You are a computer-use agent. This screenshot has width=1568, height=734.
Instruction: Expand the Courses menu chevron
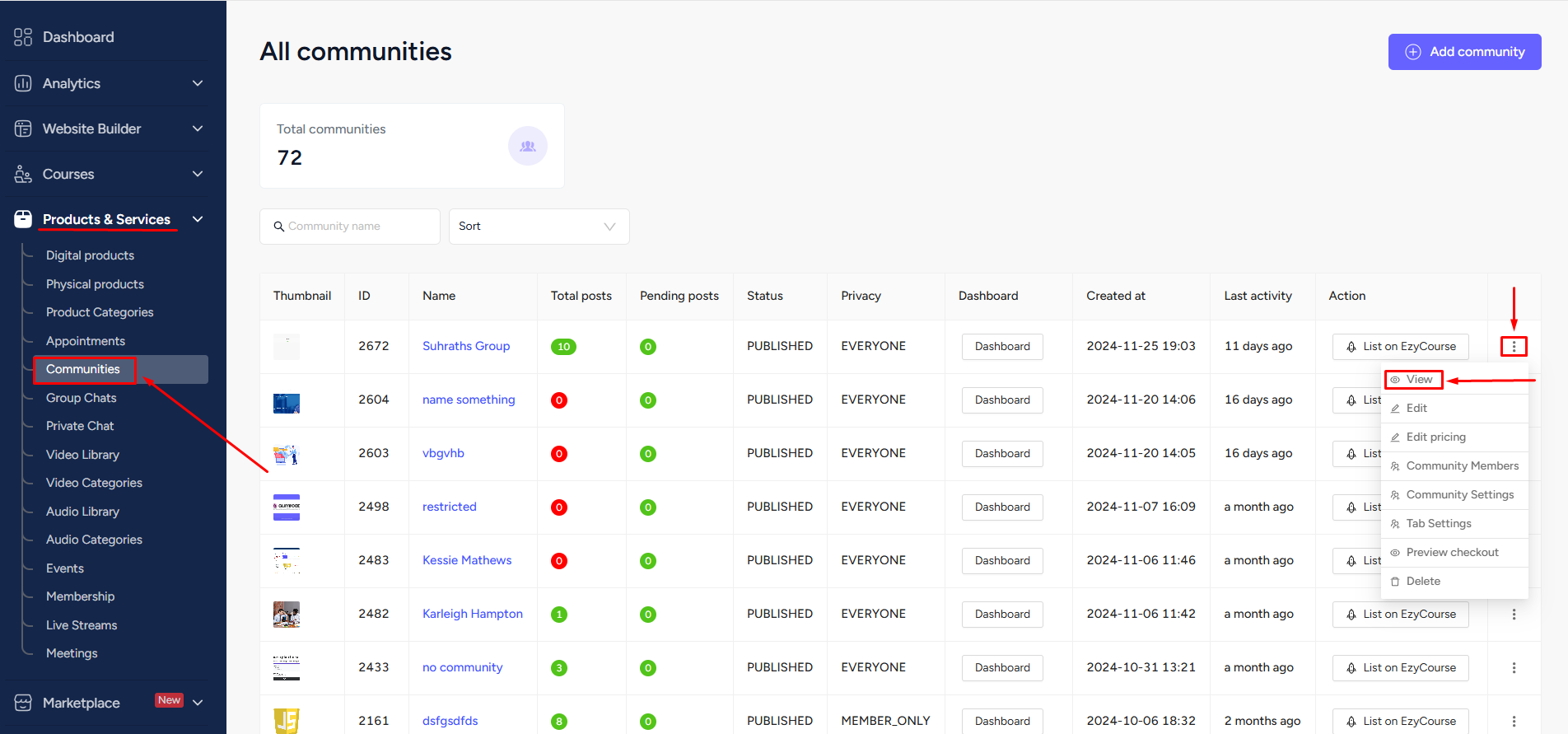[198, 174]
